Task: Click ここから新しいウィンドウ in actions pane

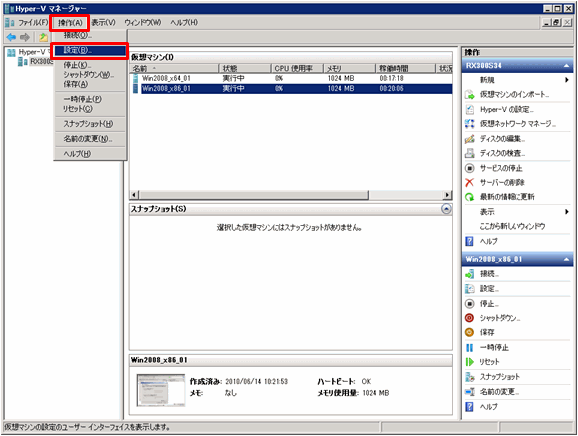Action: (x=512, y=227)
